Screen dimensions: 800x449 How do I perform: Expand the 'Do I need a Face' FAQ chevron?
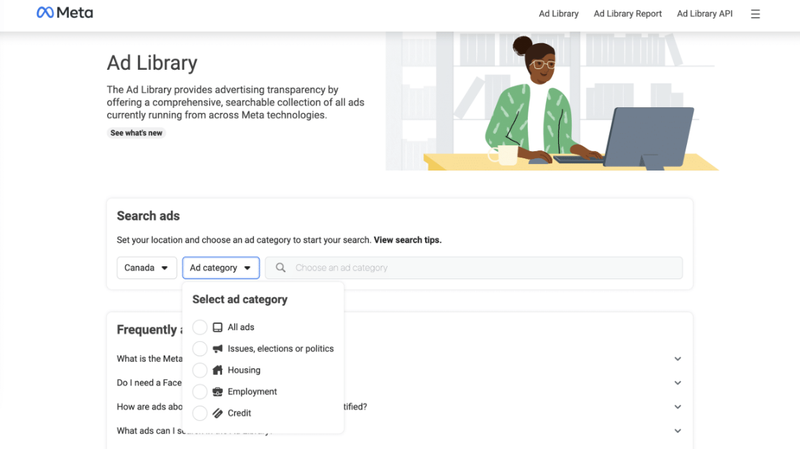[678, 383]
